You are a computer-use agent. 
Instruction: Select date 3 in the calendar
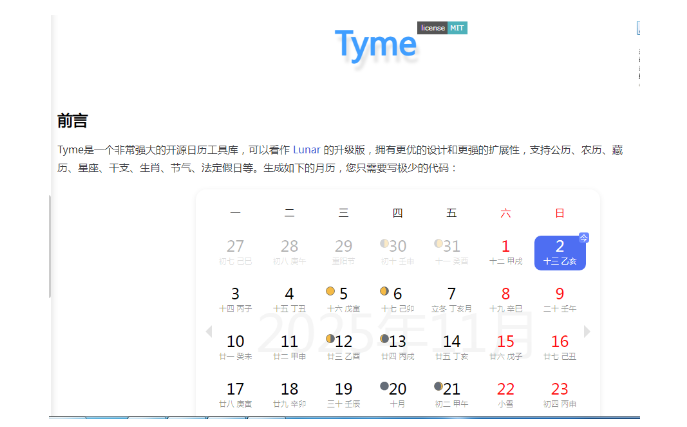(235, 300)
